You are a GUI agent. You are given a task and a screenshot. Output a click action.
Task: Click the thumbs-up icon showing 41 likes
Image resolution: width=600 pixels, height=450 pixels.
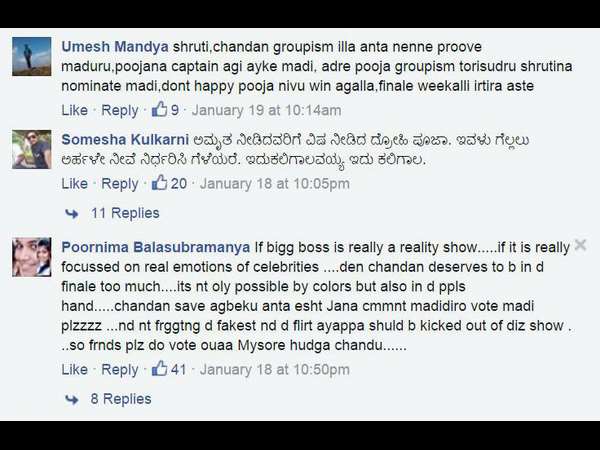pos(160,368)
